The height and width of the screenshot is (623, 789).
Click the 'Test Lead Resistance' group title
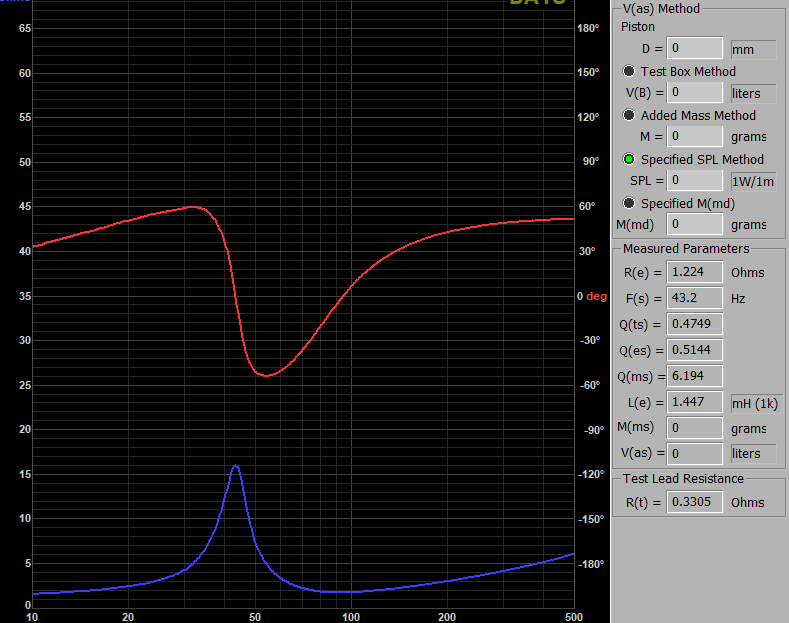(683, 479)
